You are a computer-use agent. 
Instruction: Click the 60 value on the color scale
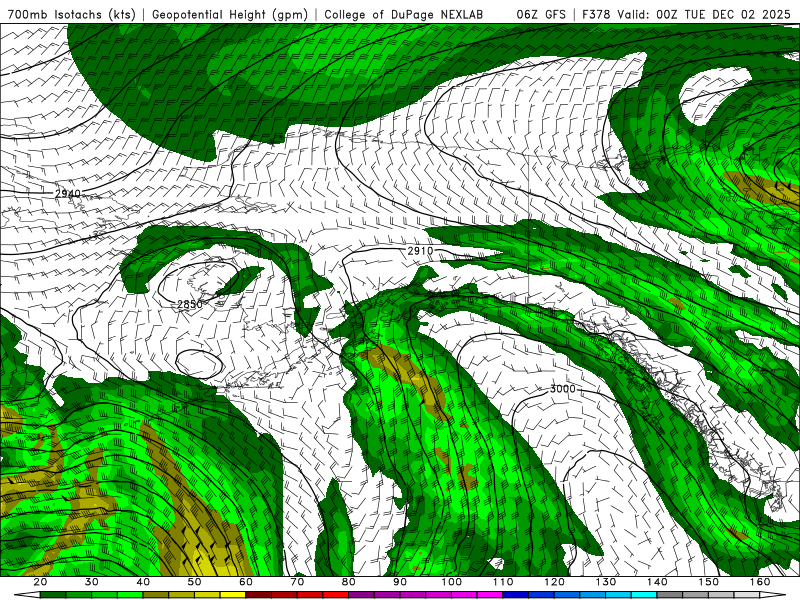point(246,582)
